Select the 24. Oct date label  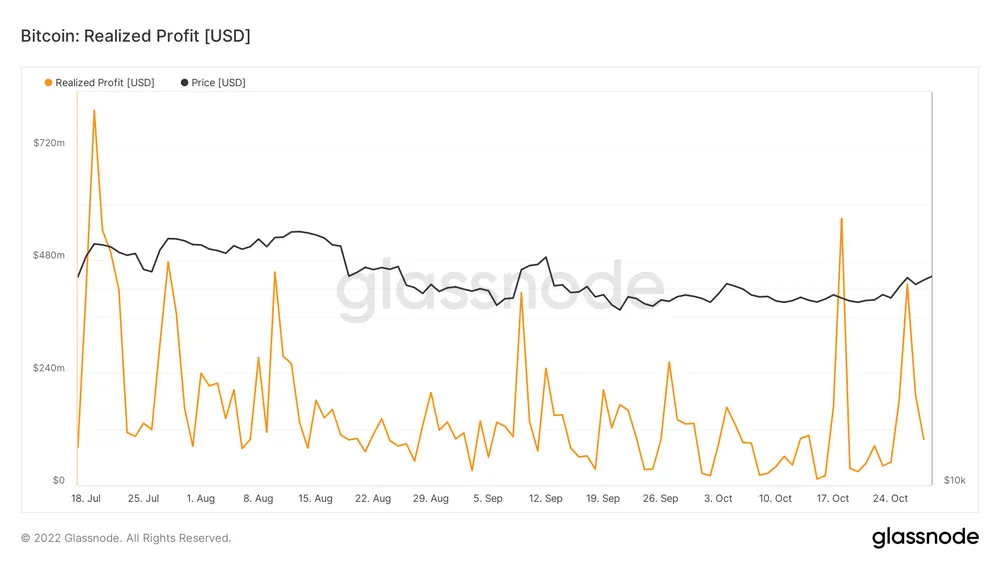891,498
